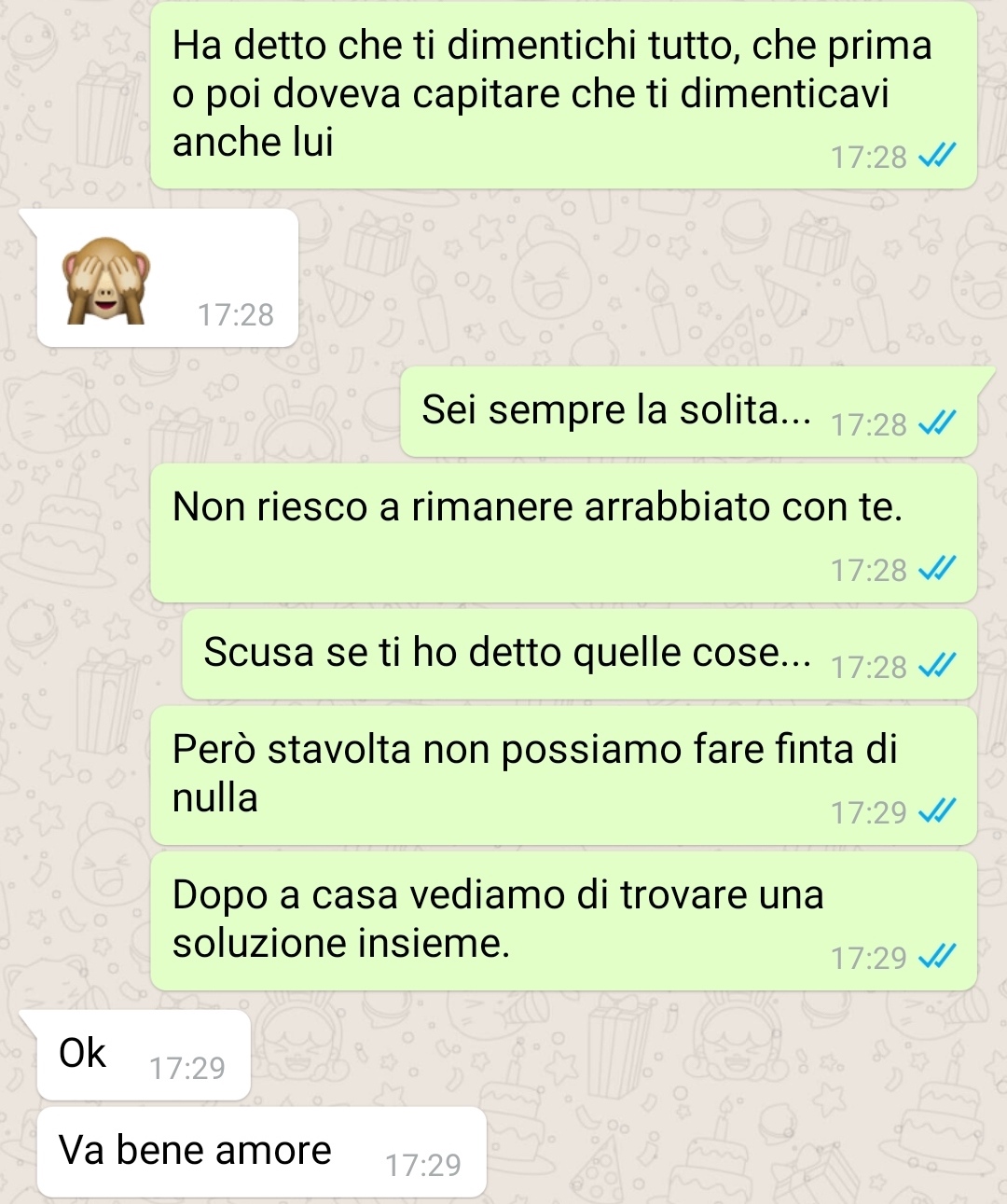This screenshot has height=1204, width=1007.
Task: Tap read ticks on 'Però stavolta' message
Action: click(937, 811)
